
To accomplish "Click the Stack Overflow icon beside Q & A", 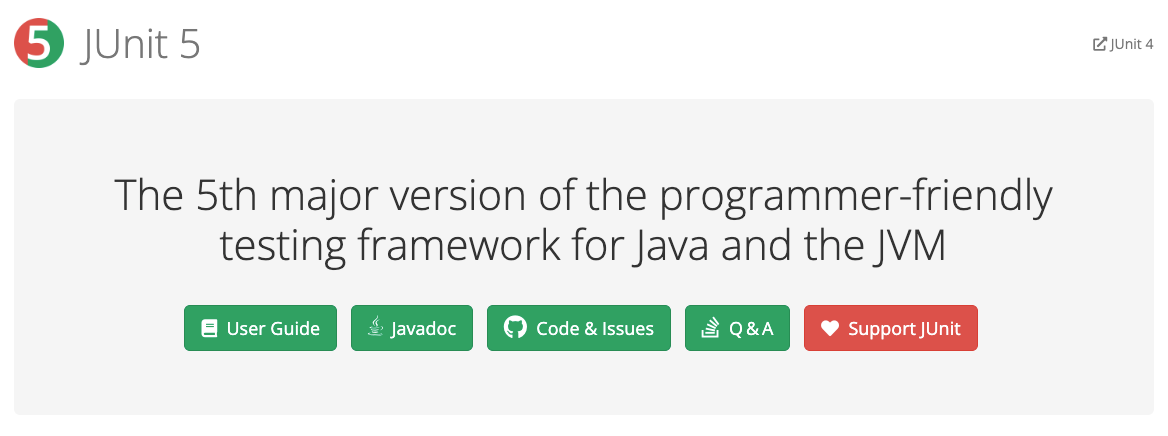I will click(x=710, y=328).
